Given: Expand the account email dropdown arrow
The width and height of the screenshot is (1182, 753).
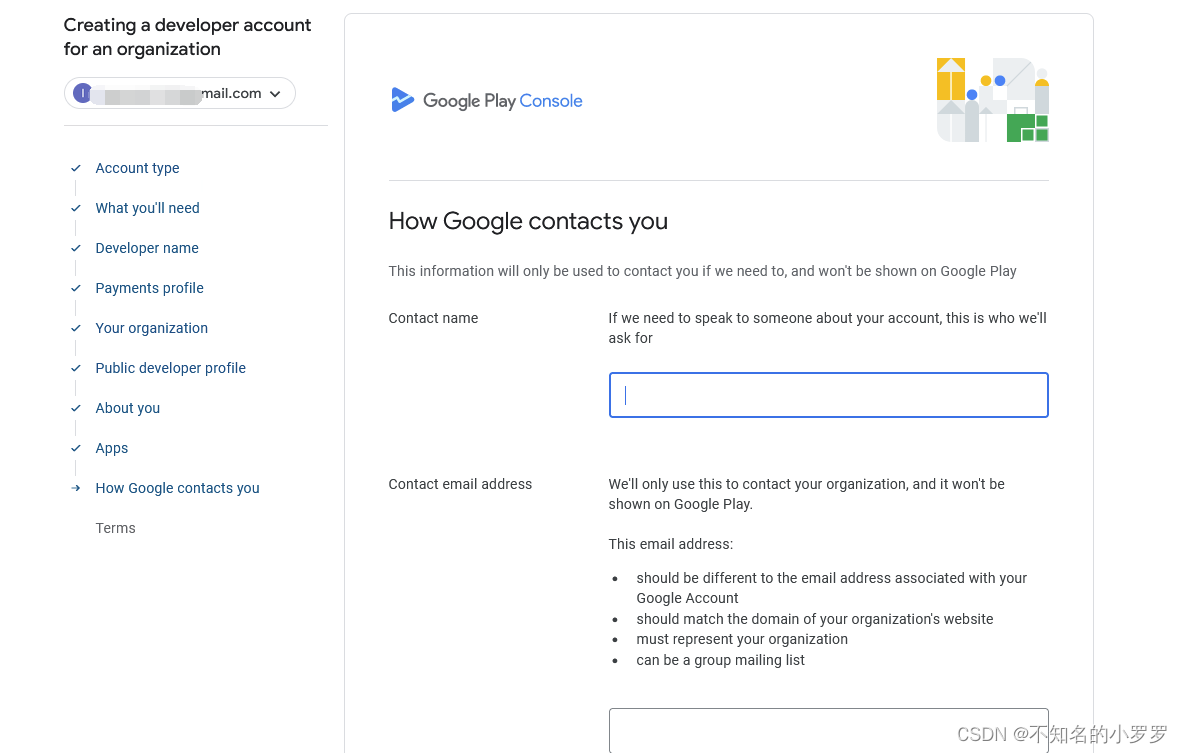Looking at the screenshot, I should click(275, 94).
